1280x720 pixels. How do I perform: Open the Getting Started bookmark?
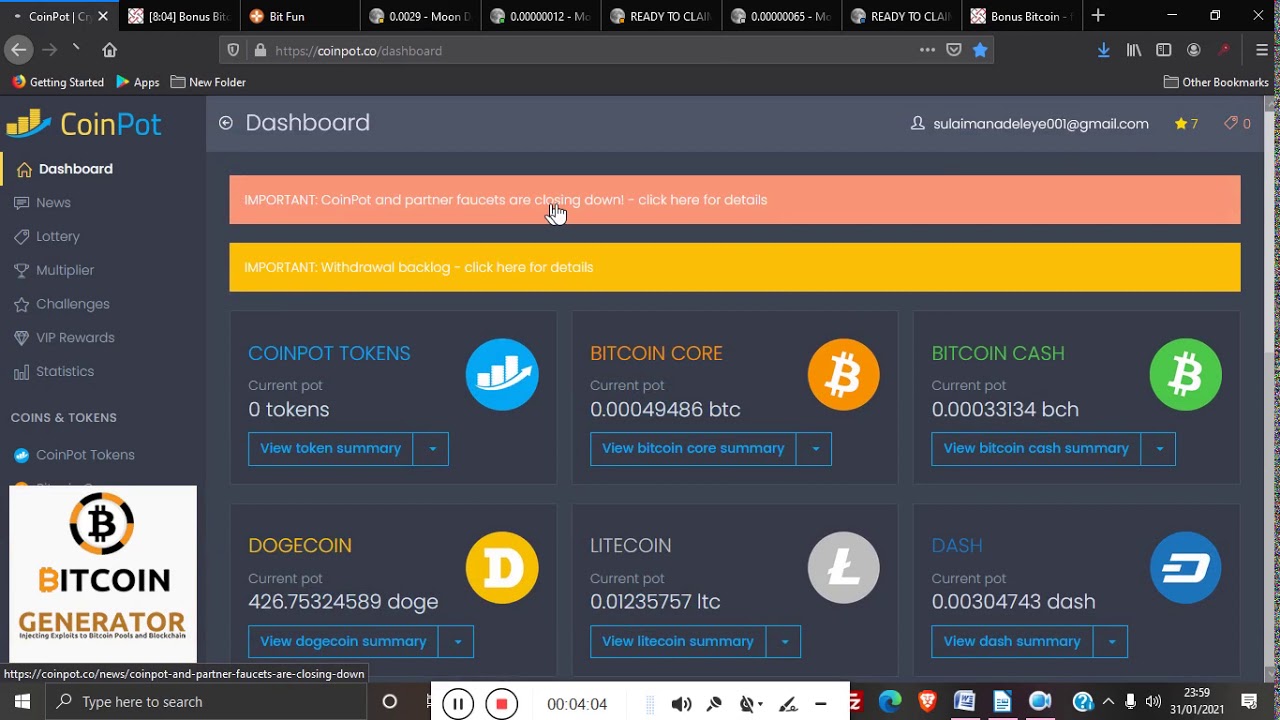pyautogui.click(x=58, y=82)
